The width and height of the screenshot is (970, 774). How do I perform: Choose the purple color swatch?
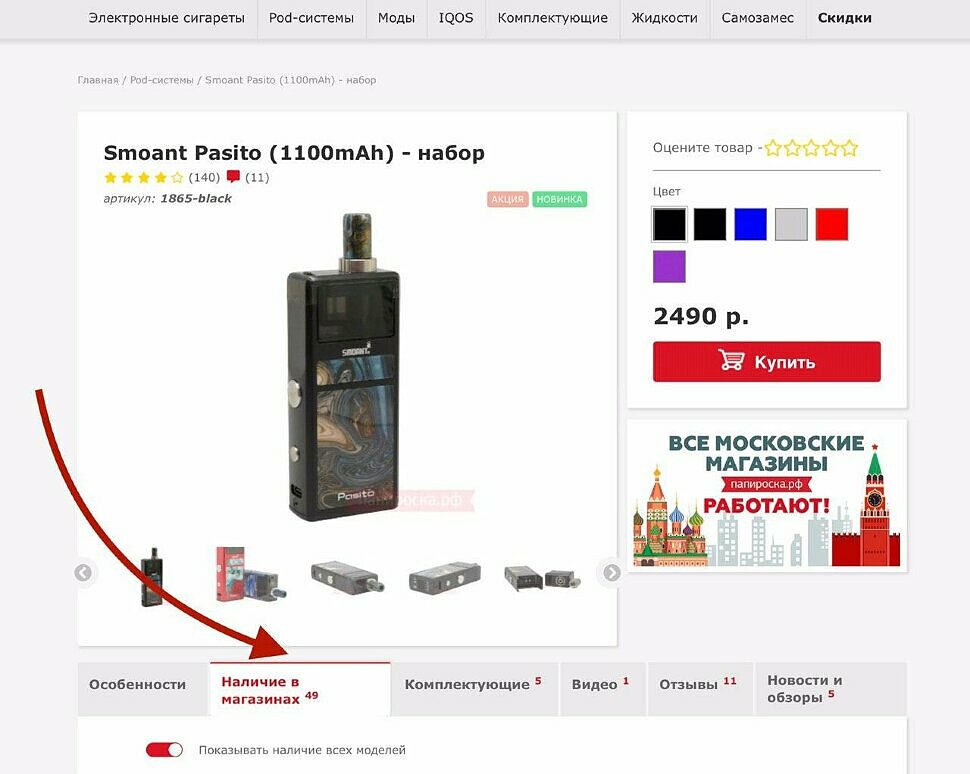[669, 267]
